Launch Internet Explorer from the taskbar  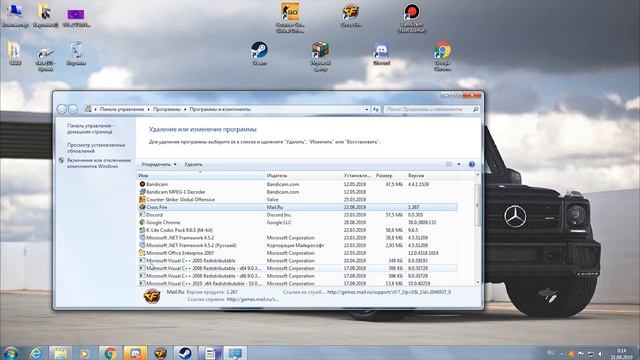(x=36, y=353)
